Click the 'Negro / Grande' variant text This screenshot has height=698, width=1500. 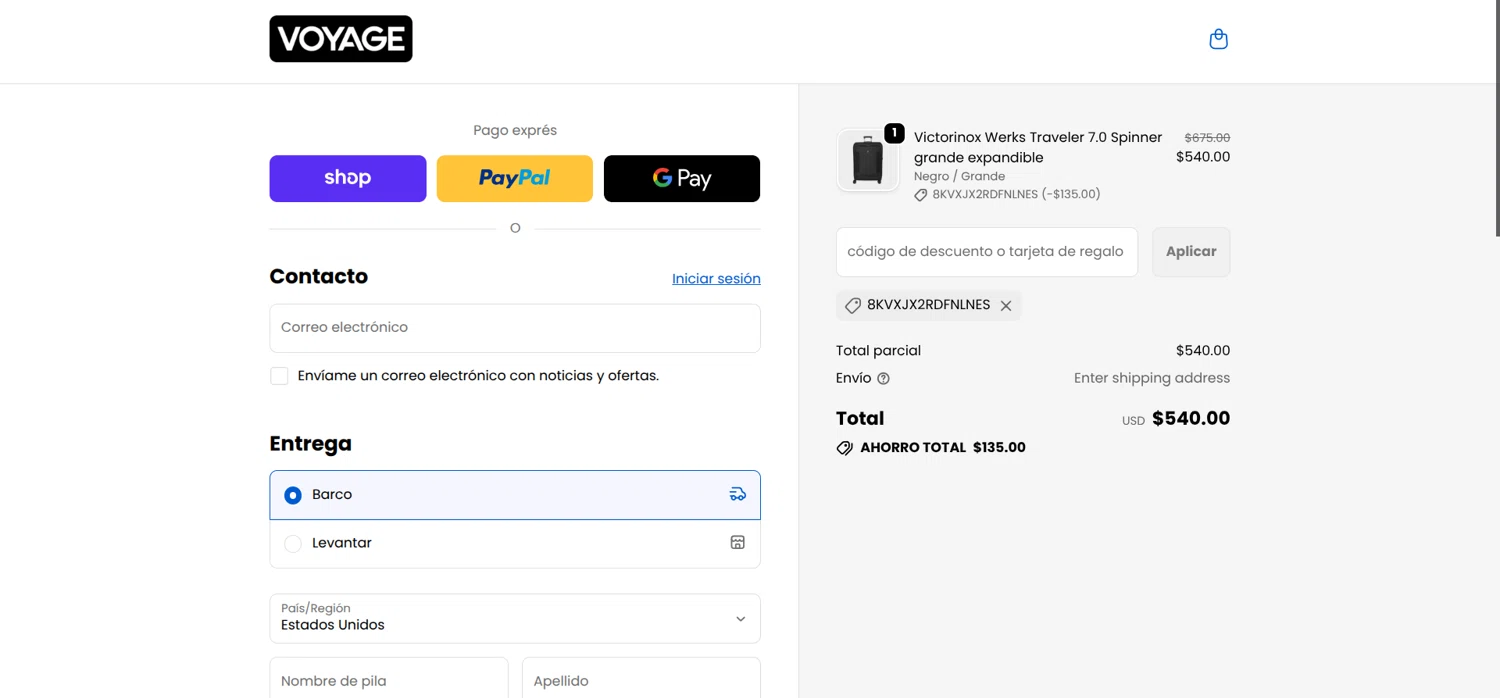coord(959,176)
